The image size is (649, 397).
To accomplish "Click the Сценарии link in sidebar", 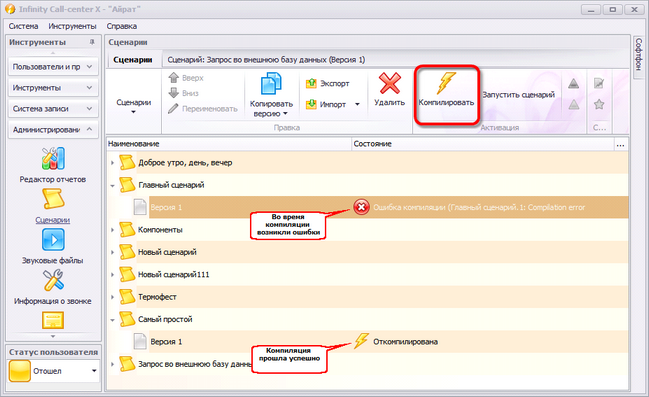I will tap(53, 220).
